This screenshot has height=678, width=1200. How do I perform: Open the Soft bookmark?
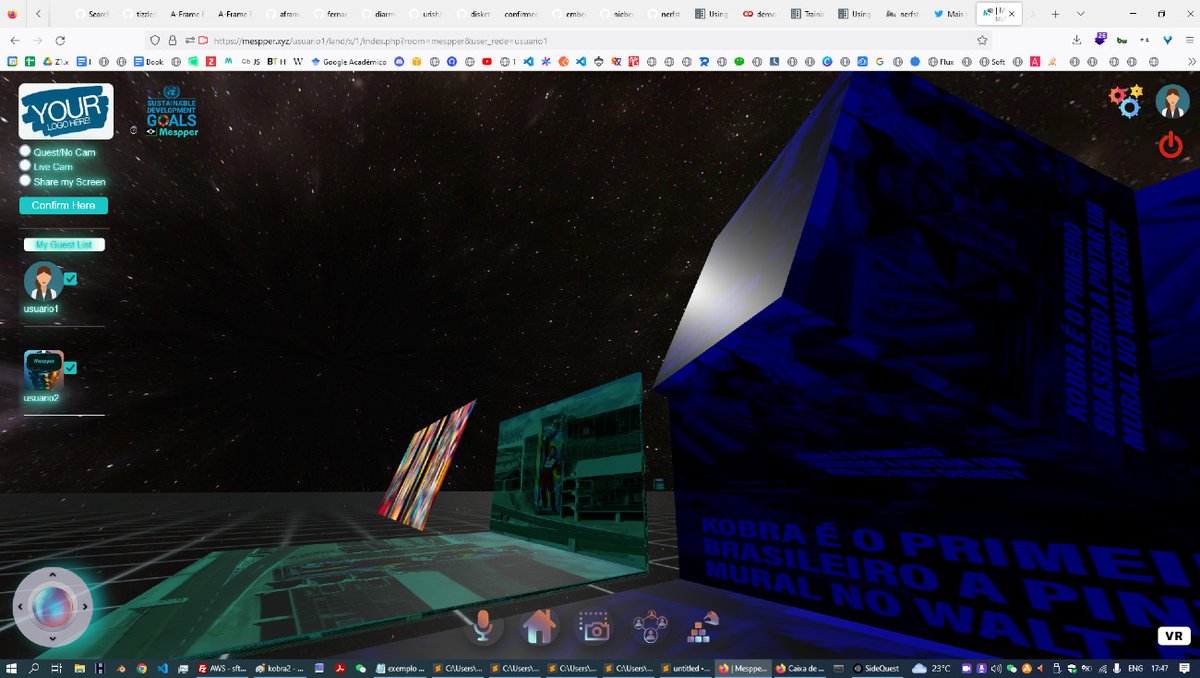point(990,61)
